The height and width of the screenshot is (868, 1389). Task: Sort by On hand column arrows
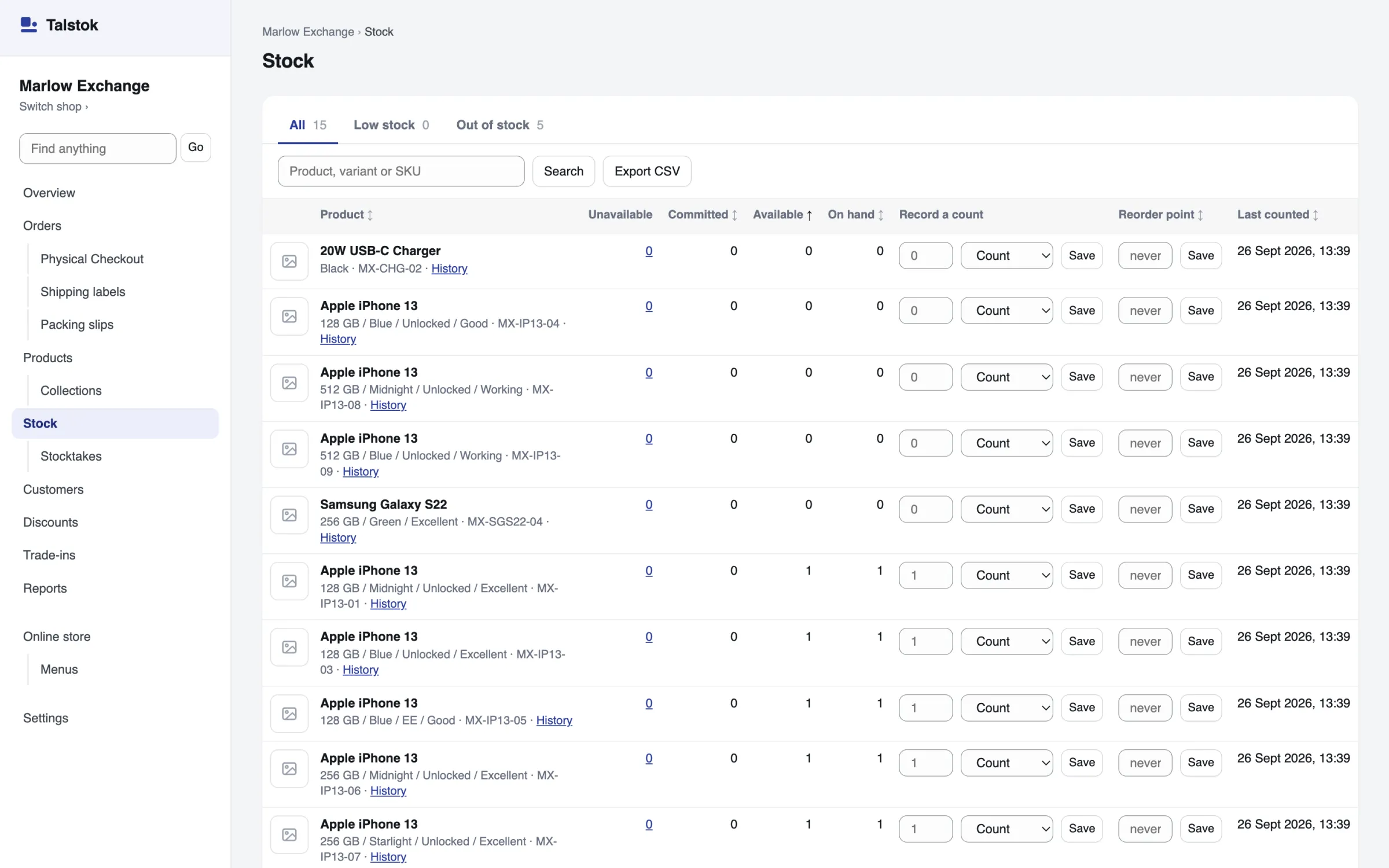[x=881, y=215]
